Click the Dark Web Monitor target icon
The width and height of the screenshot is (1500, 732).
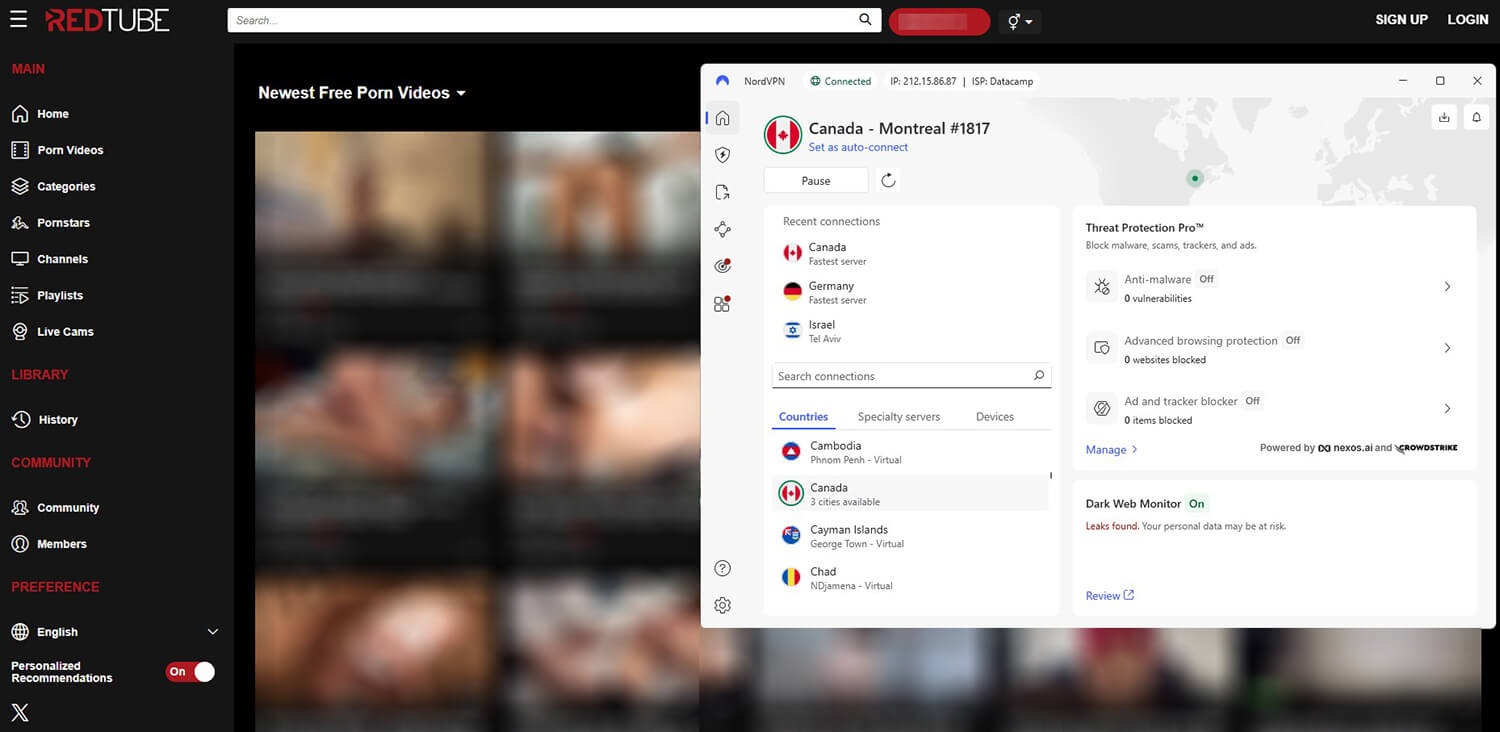click(x=722, y=265)
